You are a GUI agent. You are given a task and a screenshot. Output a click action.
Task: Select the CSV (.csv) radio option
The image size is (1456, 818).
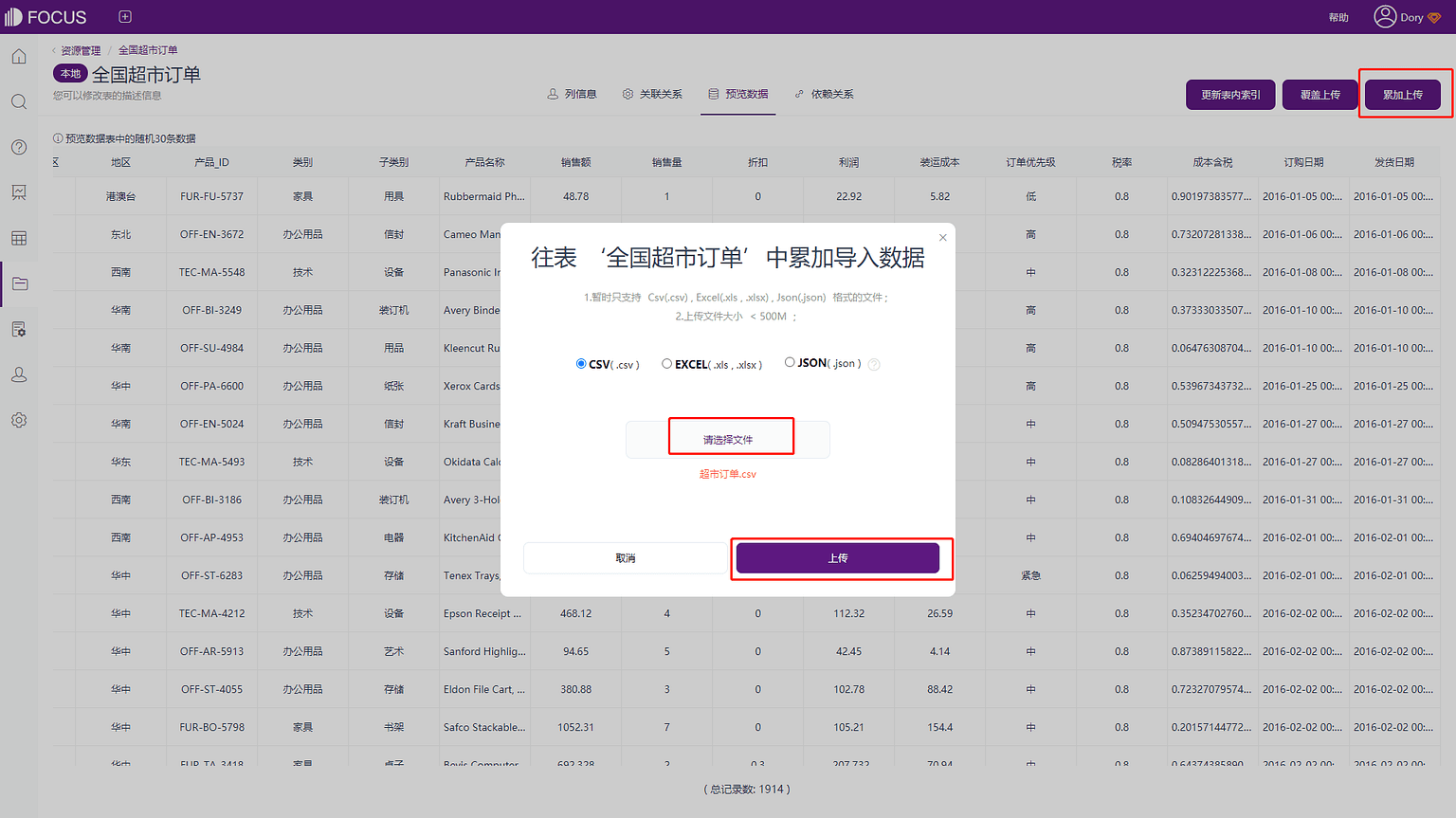point(581,364)
